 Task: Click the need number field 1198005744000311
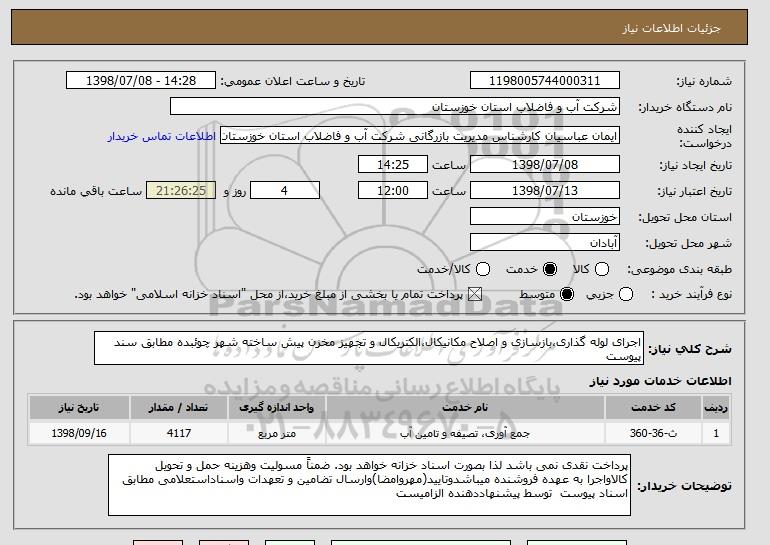coord(545,81)
